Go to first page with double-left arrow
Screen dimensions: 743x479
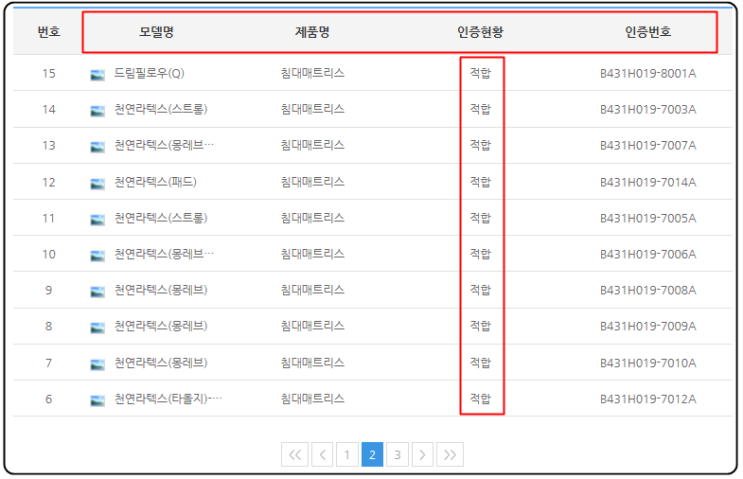(x=295, y=455)
